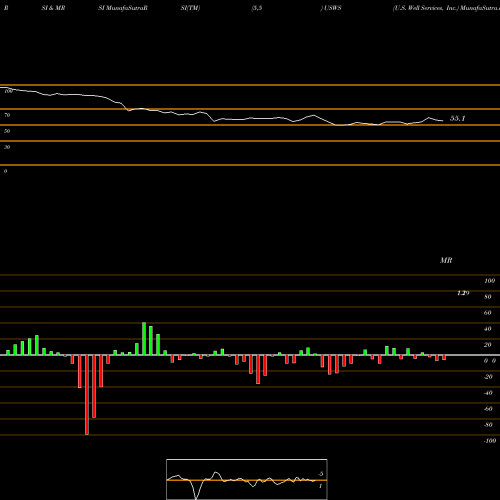Click the RSI axis label 30
Screen dimensions: 500x500
(x=7, y=147)
